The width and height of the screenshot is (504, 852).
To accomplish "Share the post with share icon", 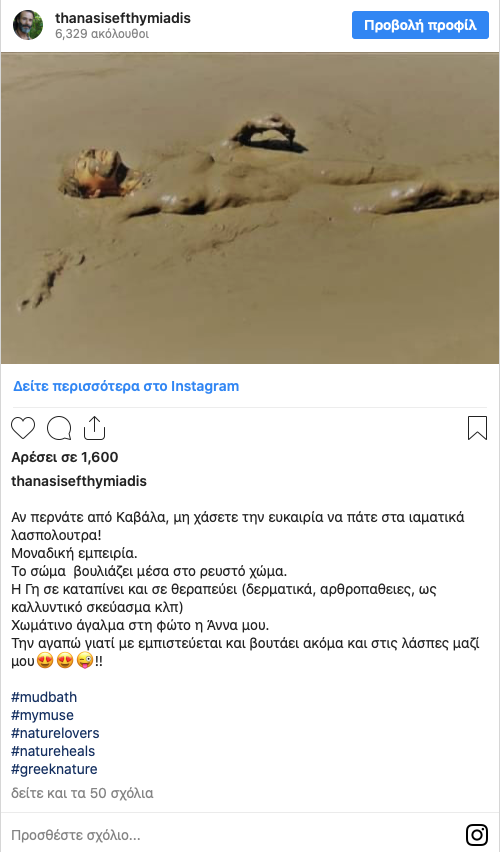I will 94,428.
